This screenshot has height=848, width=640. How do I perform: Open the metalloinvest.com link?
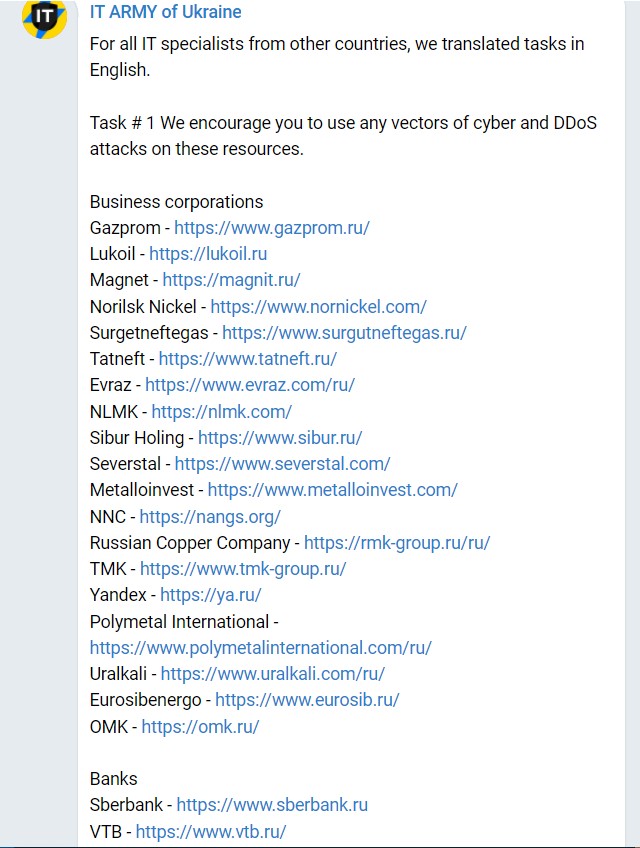click(332, 490)
